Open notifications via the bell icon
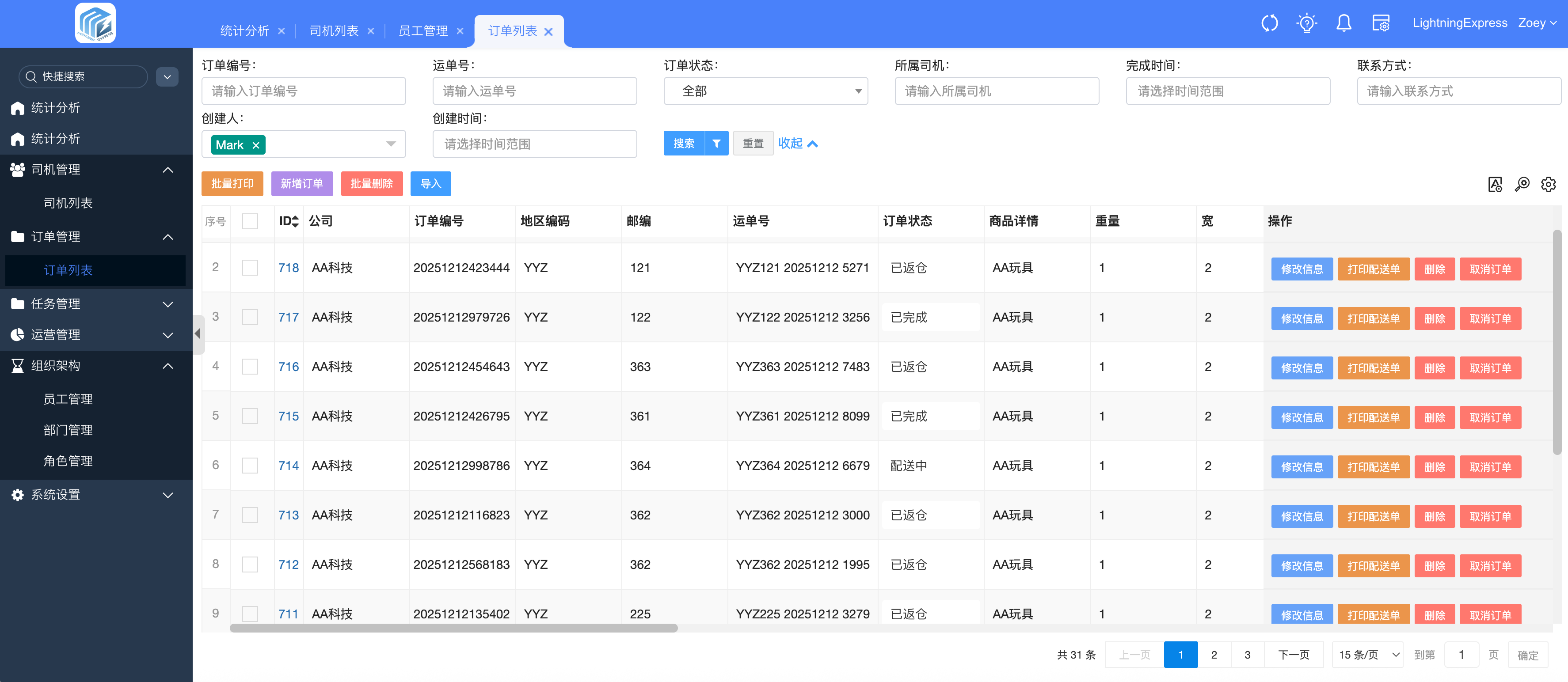1568x682 pixels. click(x=1344, y=23)
